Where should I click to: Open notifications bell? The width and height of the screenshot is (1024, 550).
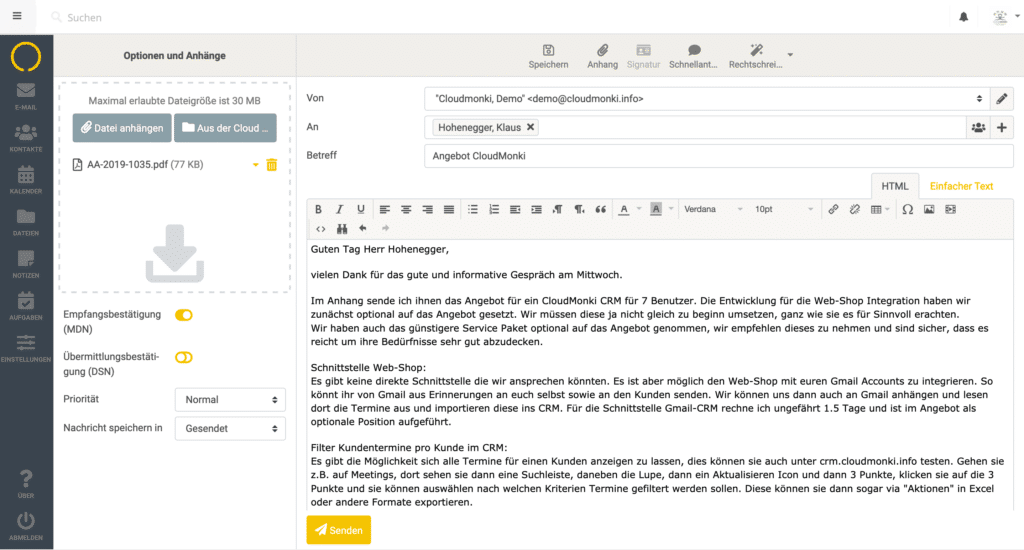(x=963, y=17)
